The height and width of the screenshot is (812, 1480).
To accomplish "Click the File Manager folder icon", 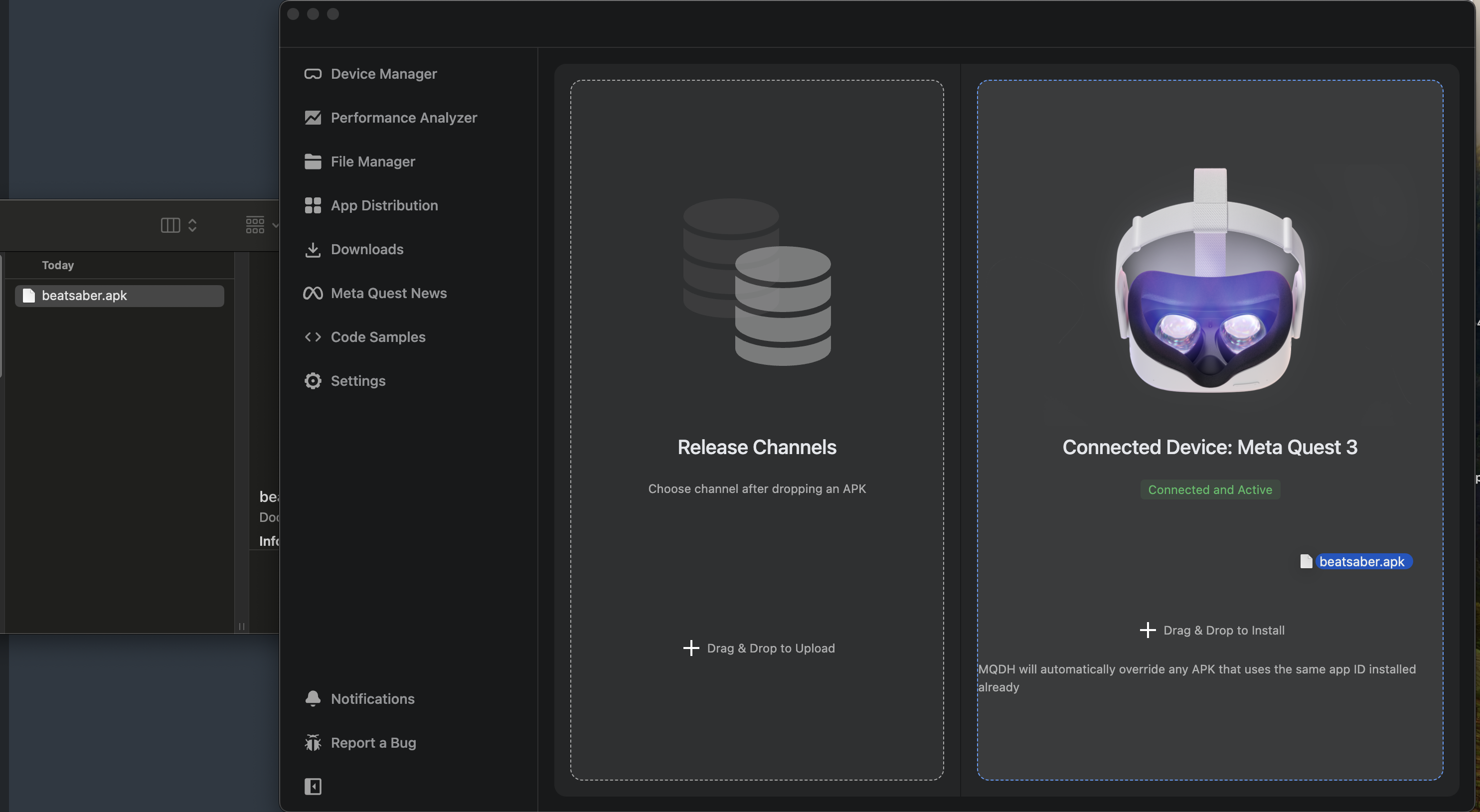I will pos(313,162).
